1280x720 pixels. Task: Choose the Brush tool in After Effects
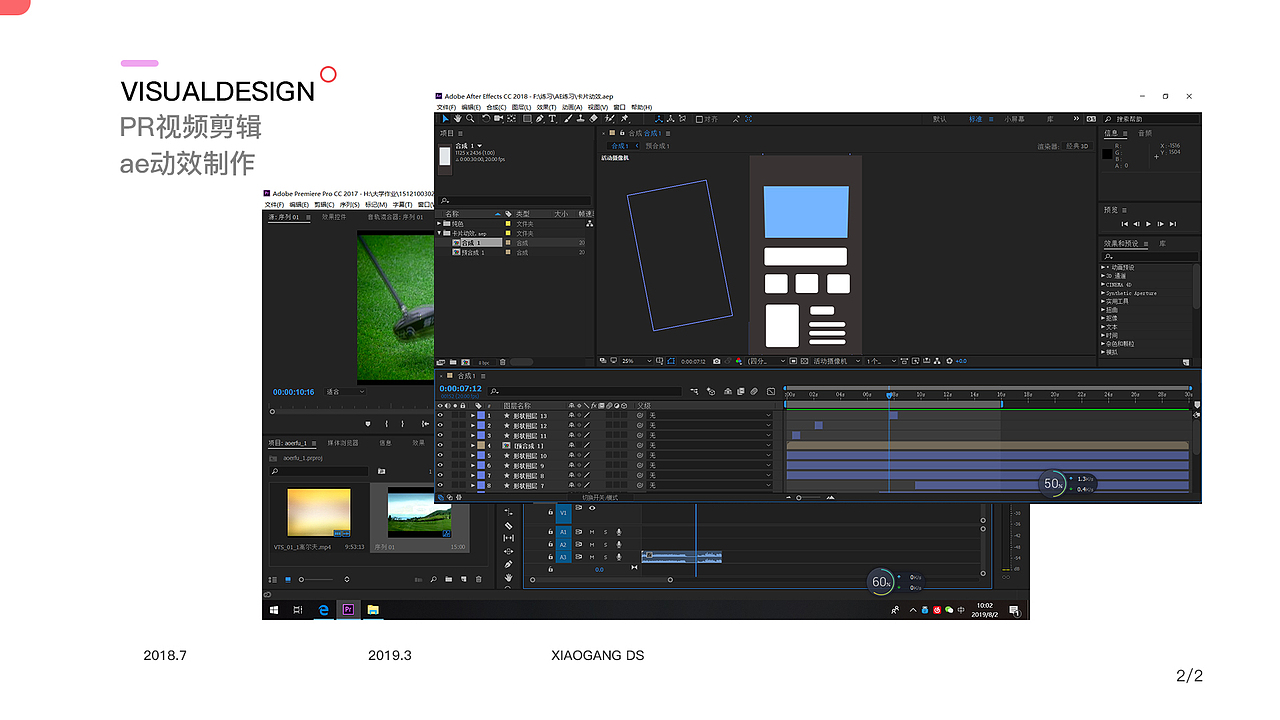(568, 119)
